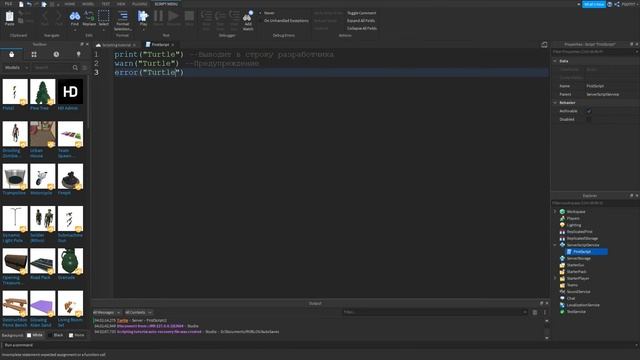The height and width of the screenshot is (360, 640).
Task: Open the All Contexts output dropdown
Action: click(x=138, y=313)
